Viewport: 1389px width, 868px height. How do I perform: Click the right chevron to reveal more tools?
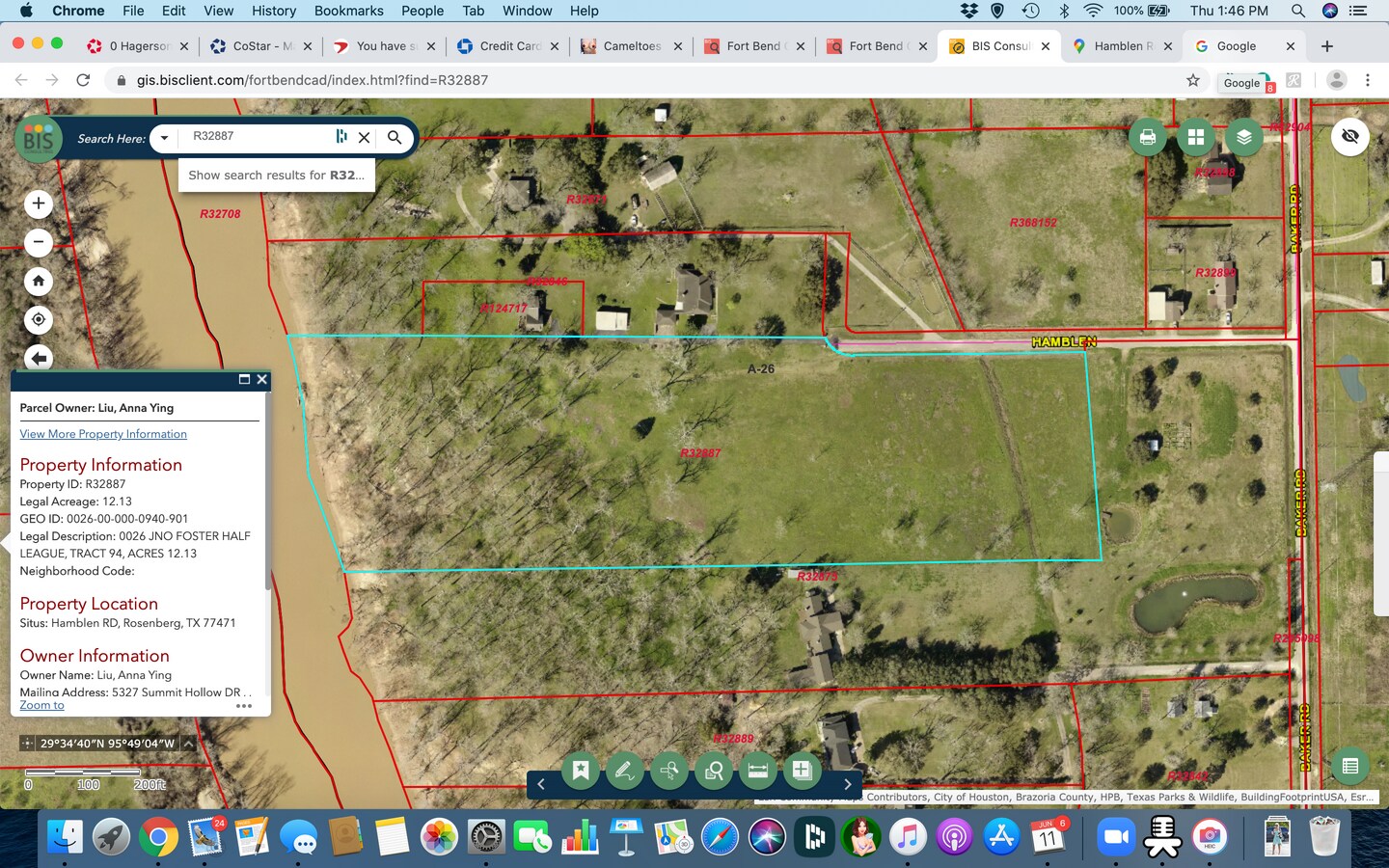click(847, 784)
